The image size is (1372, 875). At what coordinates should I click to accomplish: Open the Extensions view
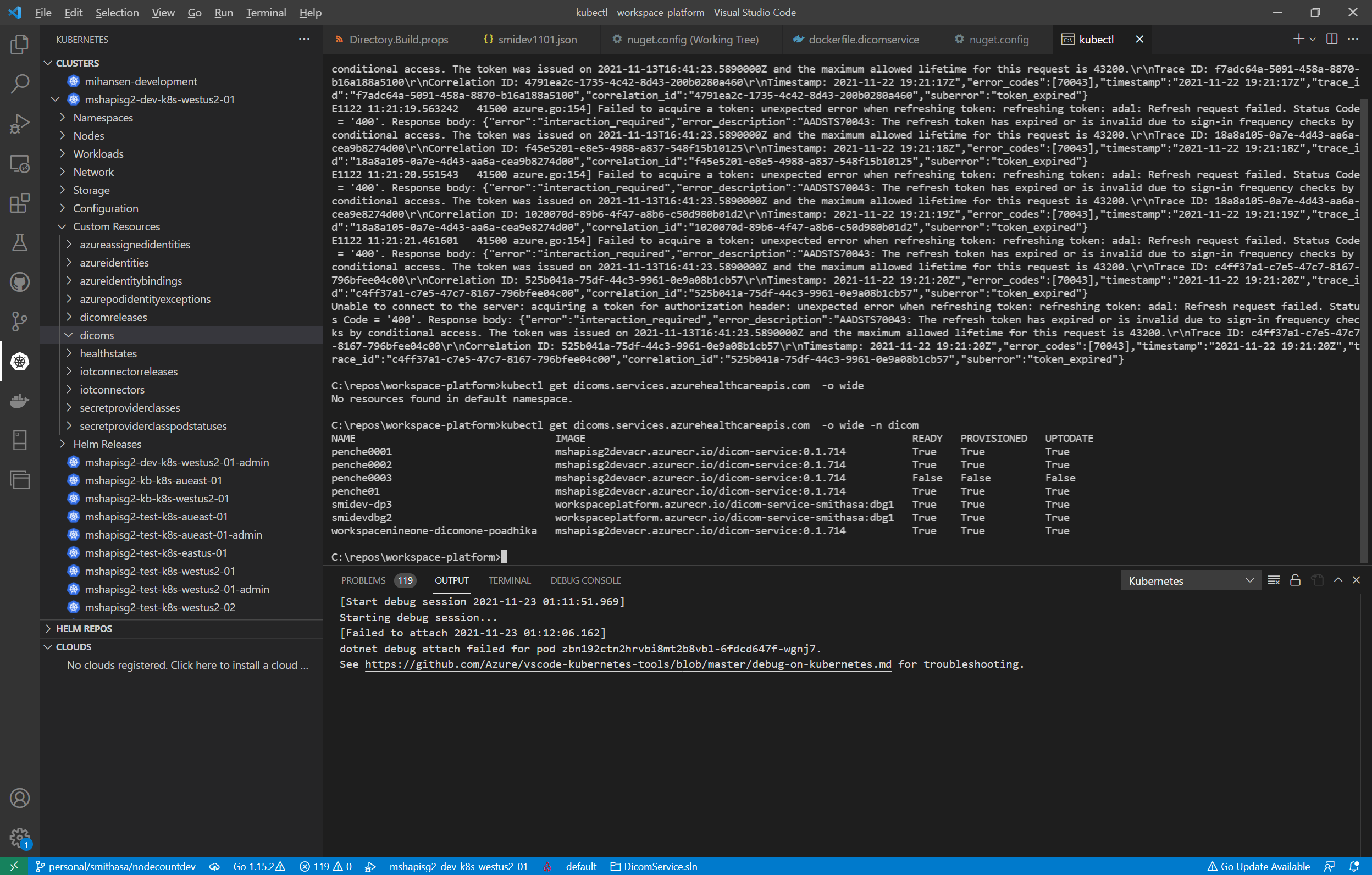(x=19, y=203)
